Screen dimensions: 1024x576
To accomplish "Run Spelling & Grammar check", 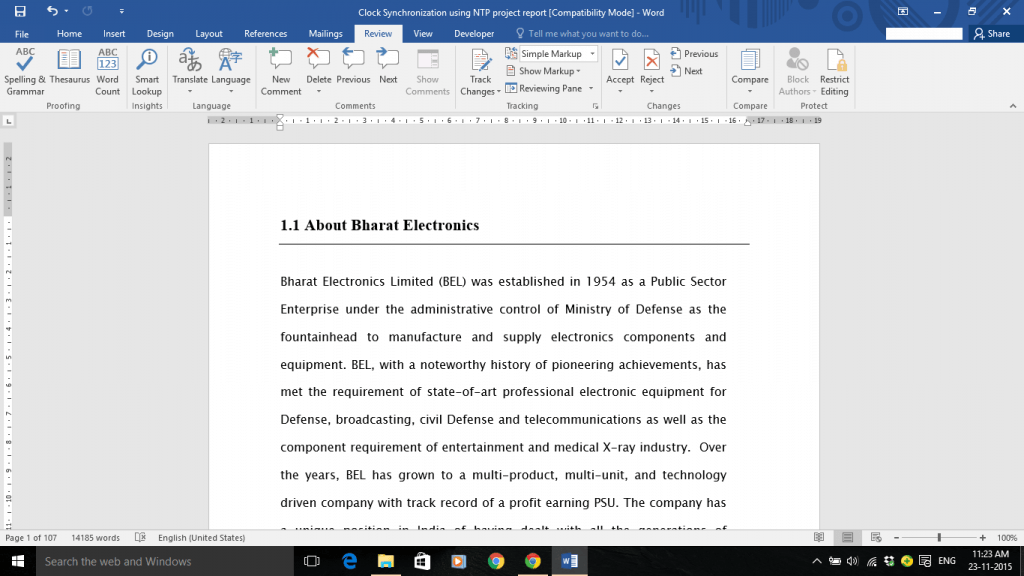I will pyautogui.click(x=24, y=70).
